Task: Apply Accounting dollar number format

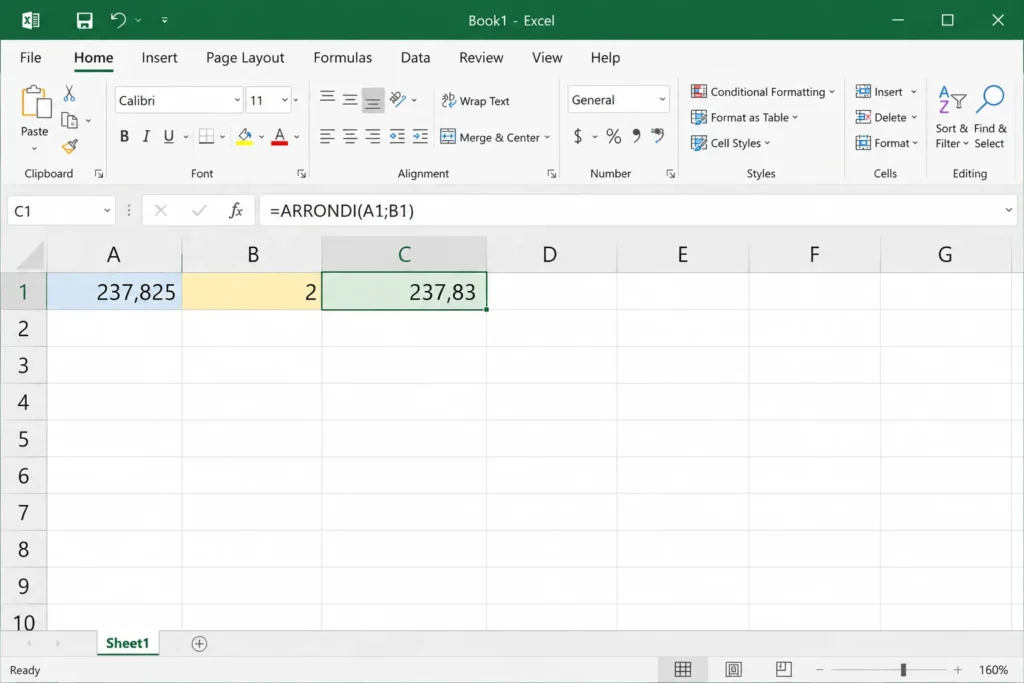Action: [578, 136]
